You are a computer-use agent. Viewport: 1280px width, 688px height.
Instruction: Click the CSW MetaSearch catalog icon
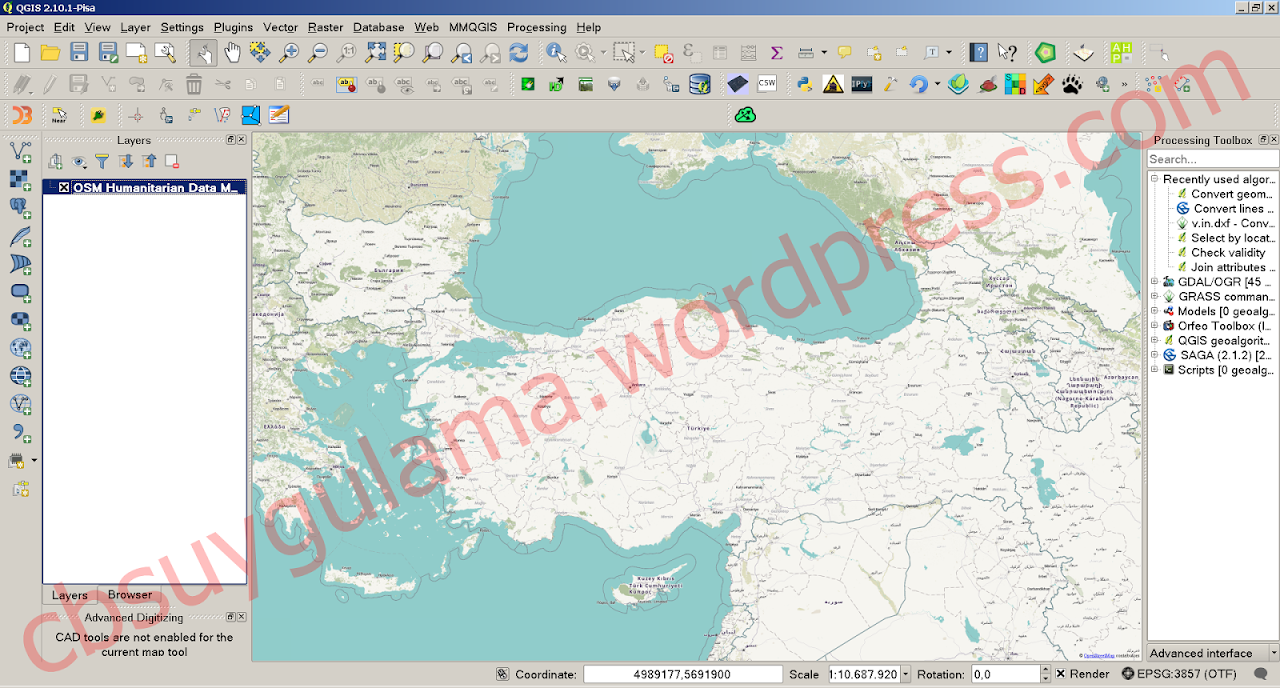[x=767, y=84]
